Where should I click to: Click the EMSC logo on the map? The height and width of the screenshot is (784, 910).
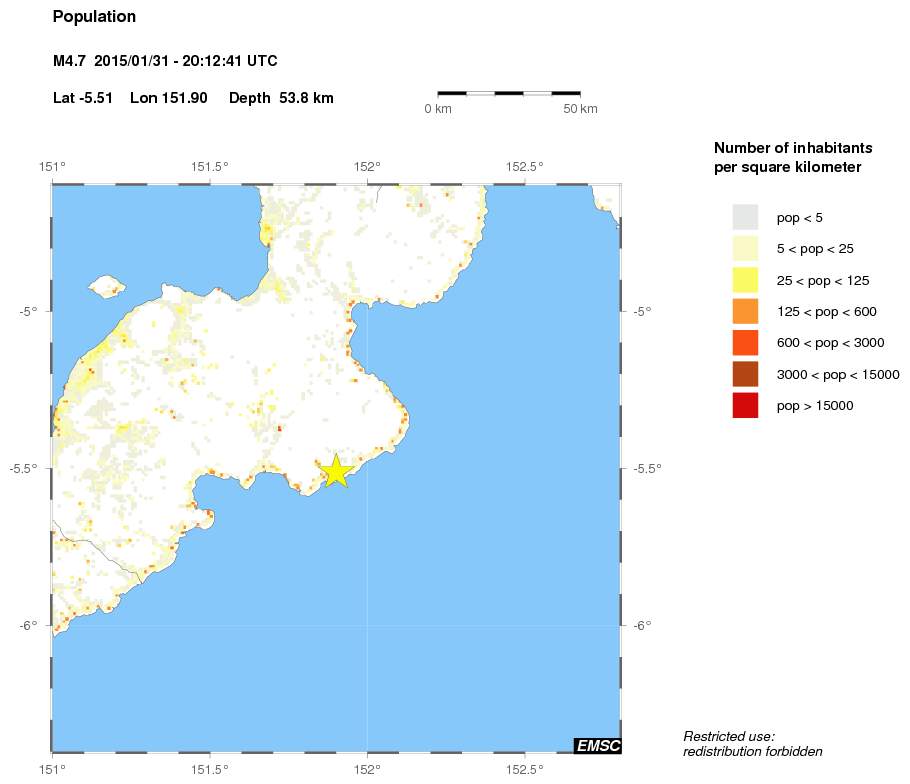coord(598,745)
